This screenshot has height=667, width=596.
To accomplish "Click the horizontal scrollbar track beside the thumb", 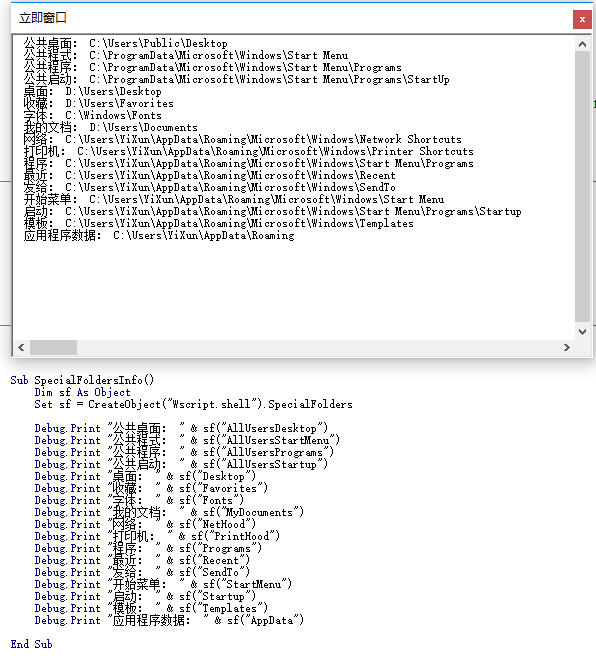I will pos(318,348).
